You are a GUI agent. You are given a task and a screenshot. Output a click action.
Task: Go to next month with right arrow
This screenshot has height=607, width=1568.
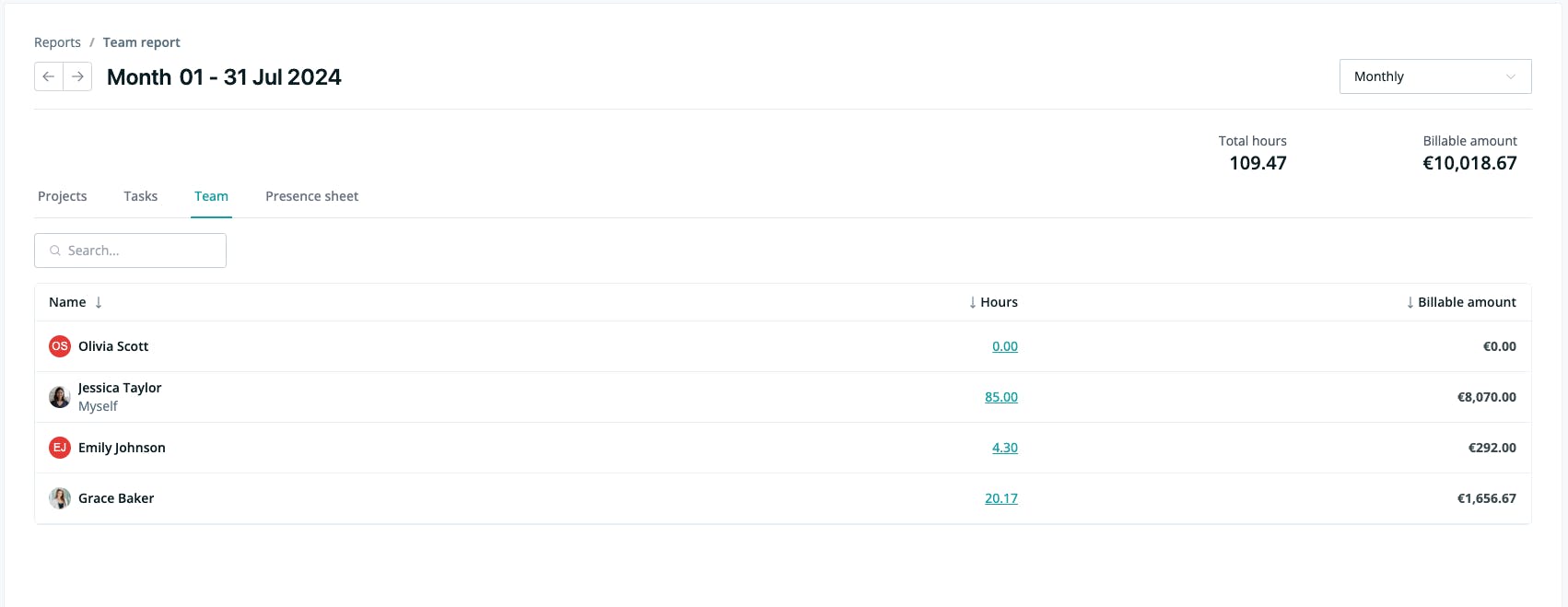[77, 76]
